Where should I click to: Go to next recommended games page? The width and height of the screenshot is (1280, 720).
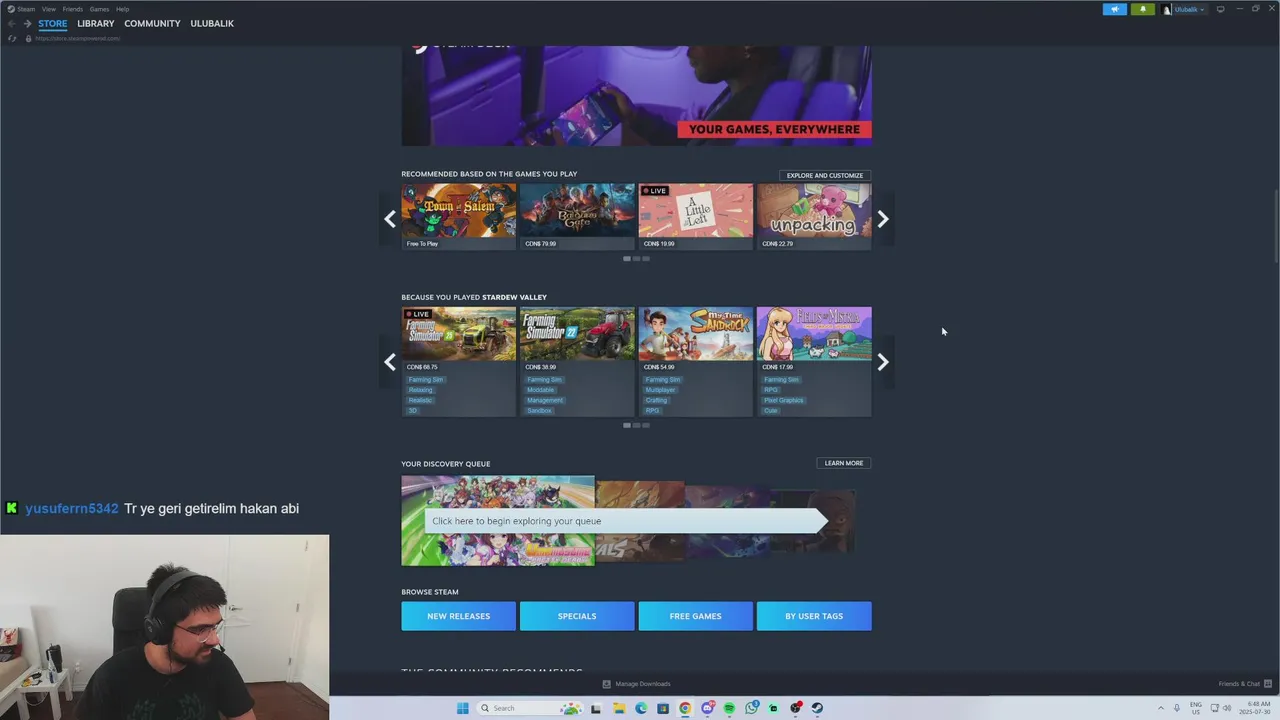point(883,219)
